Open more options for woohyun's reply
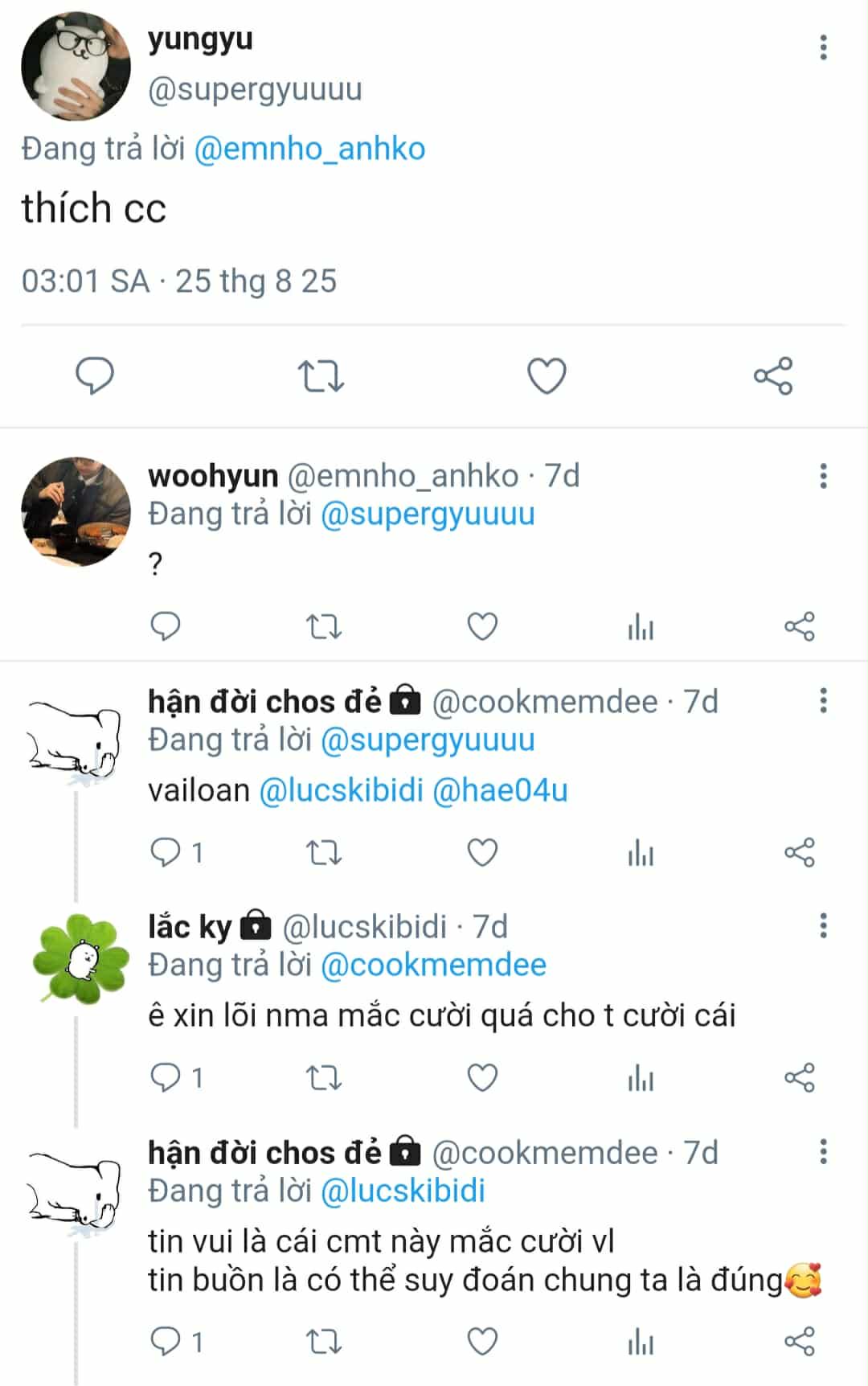Screen dimensions: 868x1386 (823, 476)
